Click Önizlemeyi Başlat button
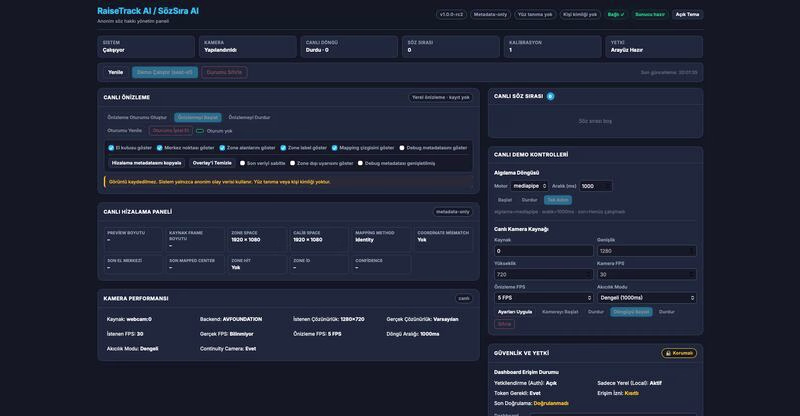Image resolution: width=800 pixels, height=416 pixels. (x=198, y=117)
